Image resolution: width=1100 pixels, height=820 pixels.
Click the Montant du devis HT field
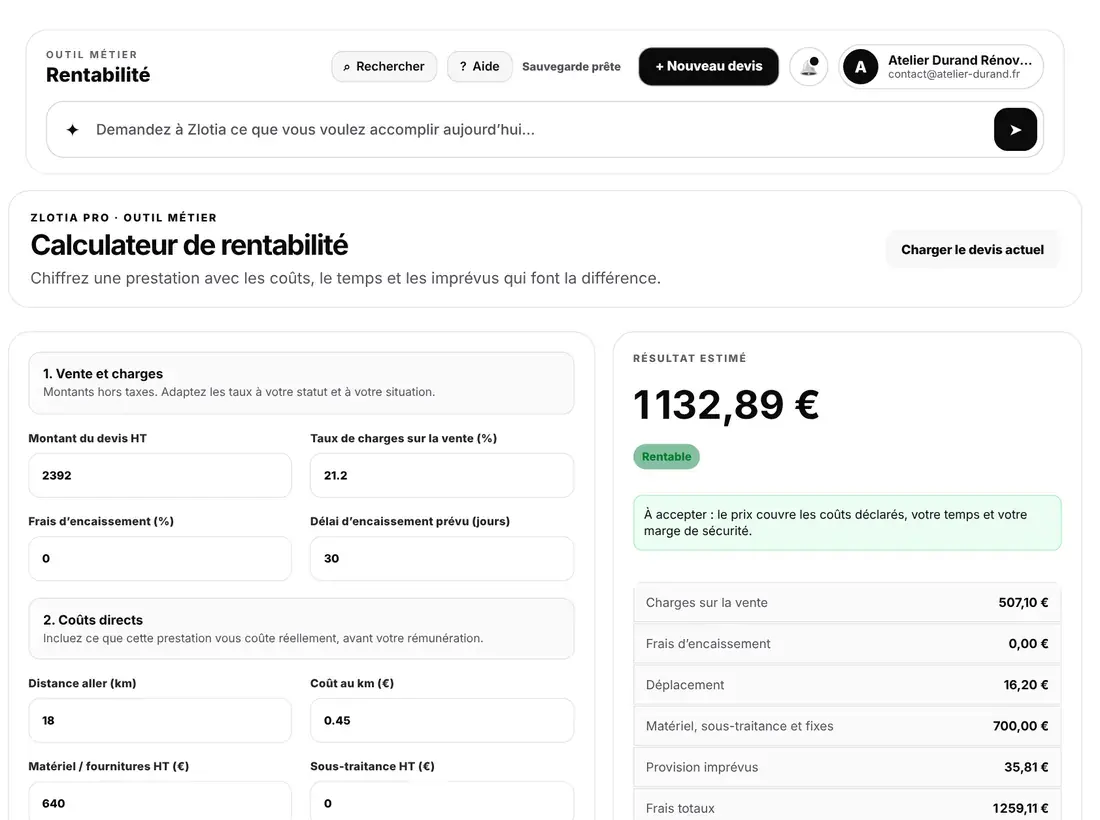[160, 476]
